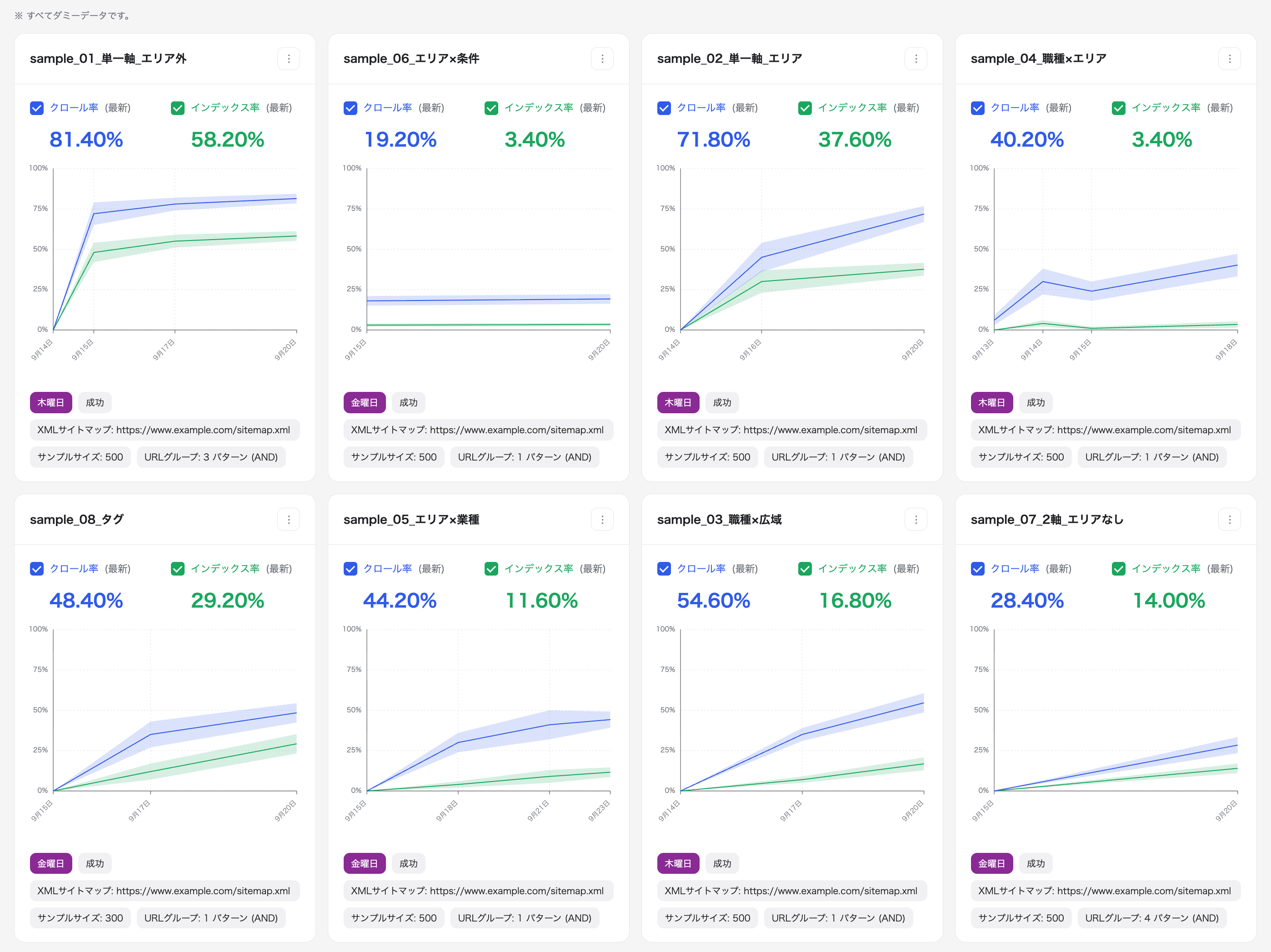Click the 58.20% index rate value
The image size is (1271, 952).
tap(228, 140)
